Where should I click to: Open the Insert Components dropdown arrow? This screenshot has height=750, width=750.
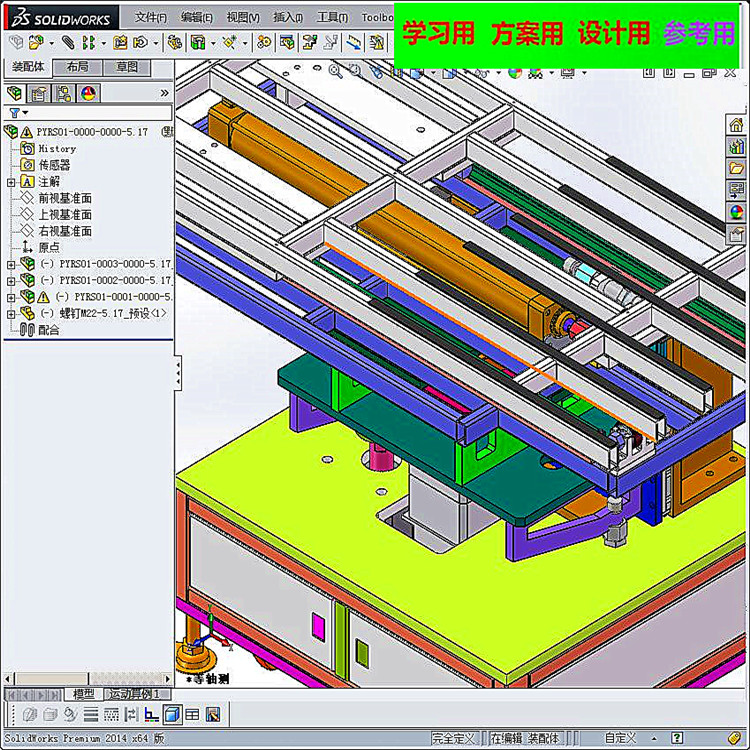click(x=51, y=44)
